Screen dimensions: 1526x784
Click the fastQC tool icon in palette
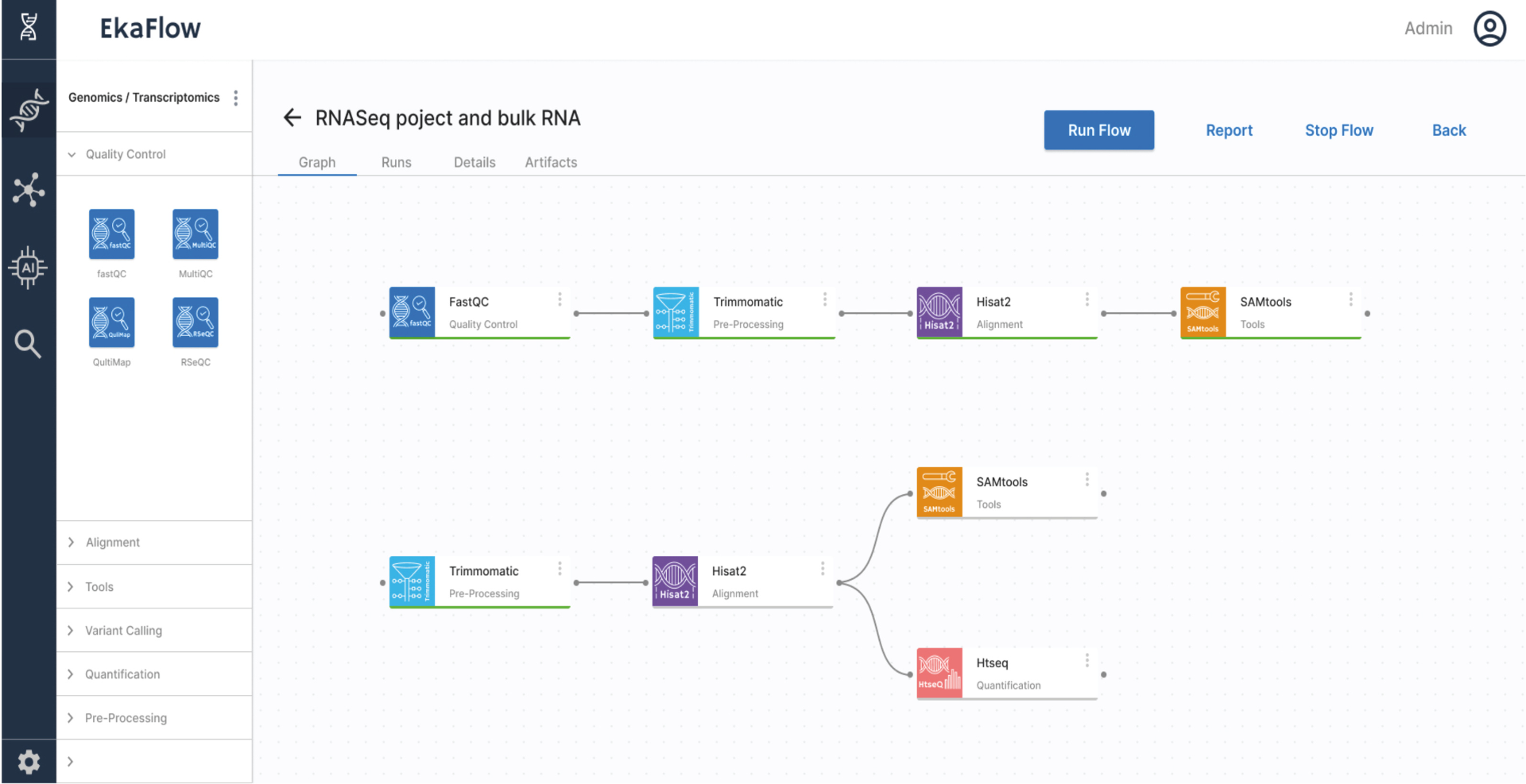pyautogui.click(x=111, y=234)
